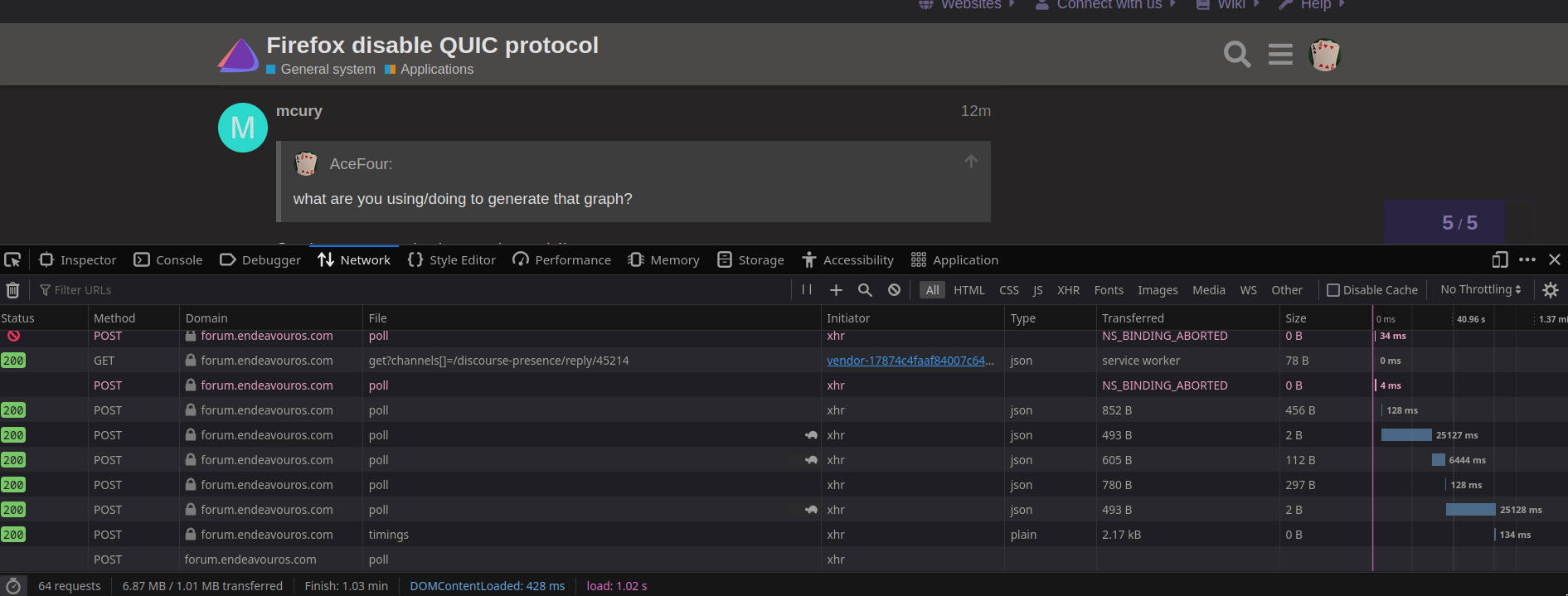
Task: Open the user avatar menu in header
Action: point(1324,55)
